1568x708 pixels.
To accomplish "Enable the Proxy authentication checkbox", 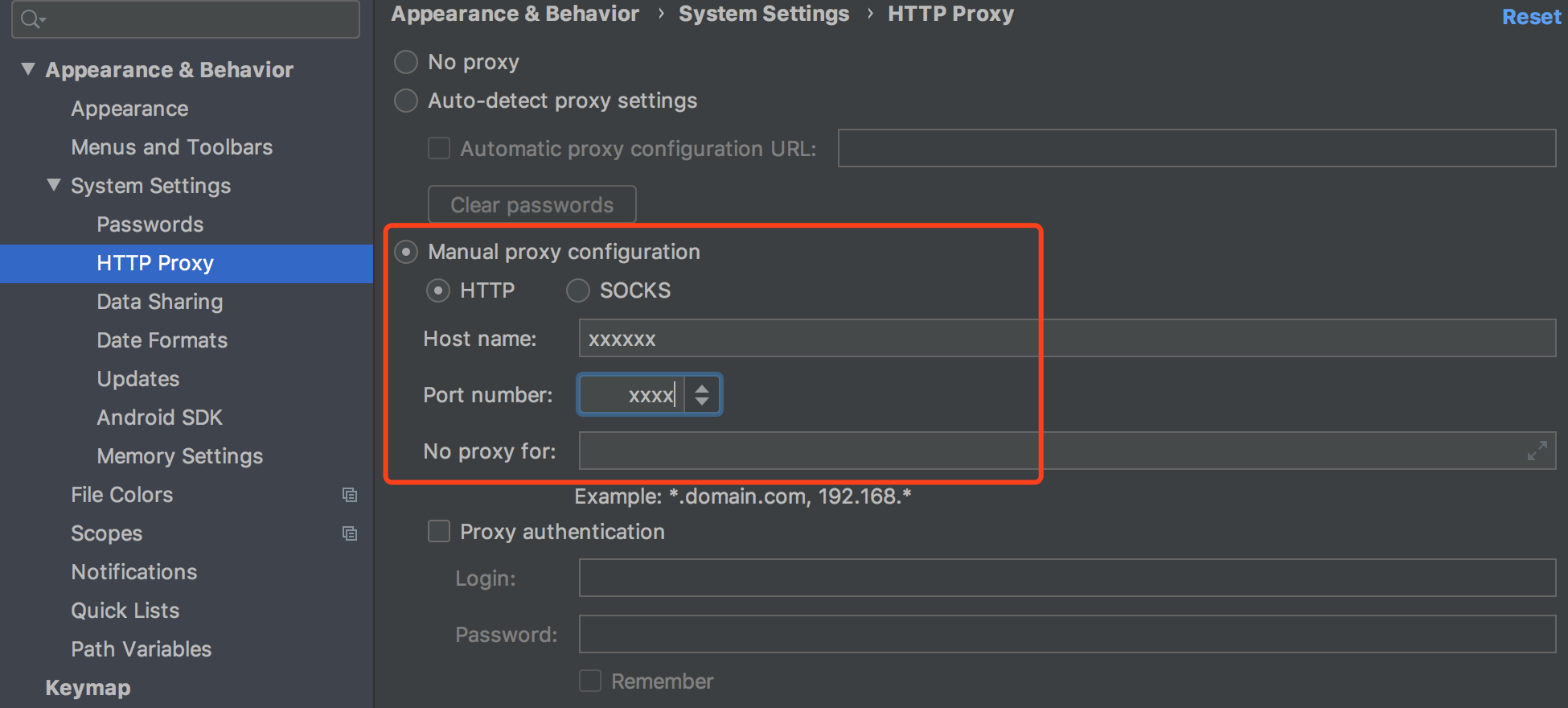I will [x=439, y=532].
